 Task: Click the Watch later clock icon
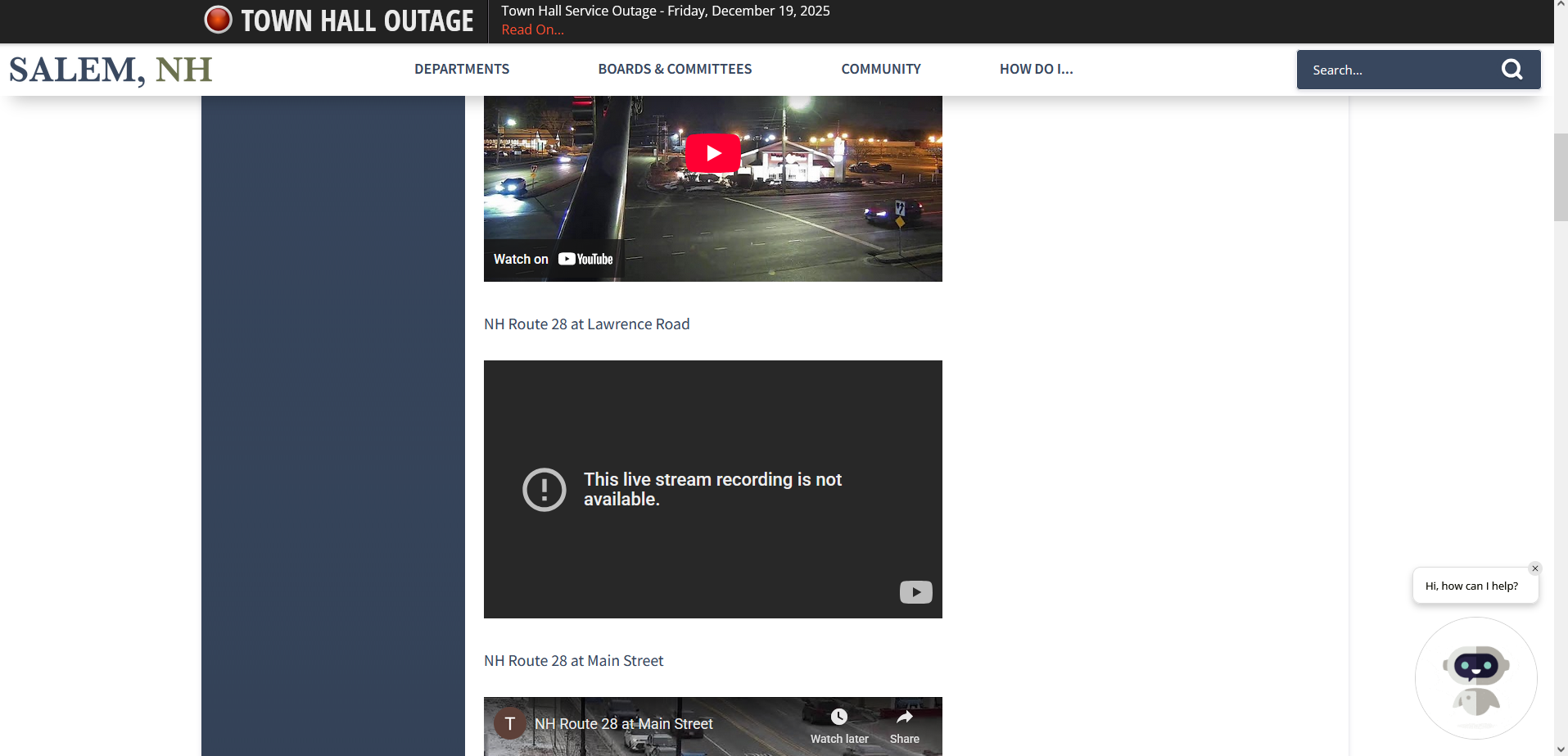click(839, 717)
